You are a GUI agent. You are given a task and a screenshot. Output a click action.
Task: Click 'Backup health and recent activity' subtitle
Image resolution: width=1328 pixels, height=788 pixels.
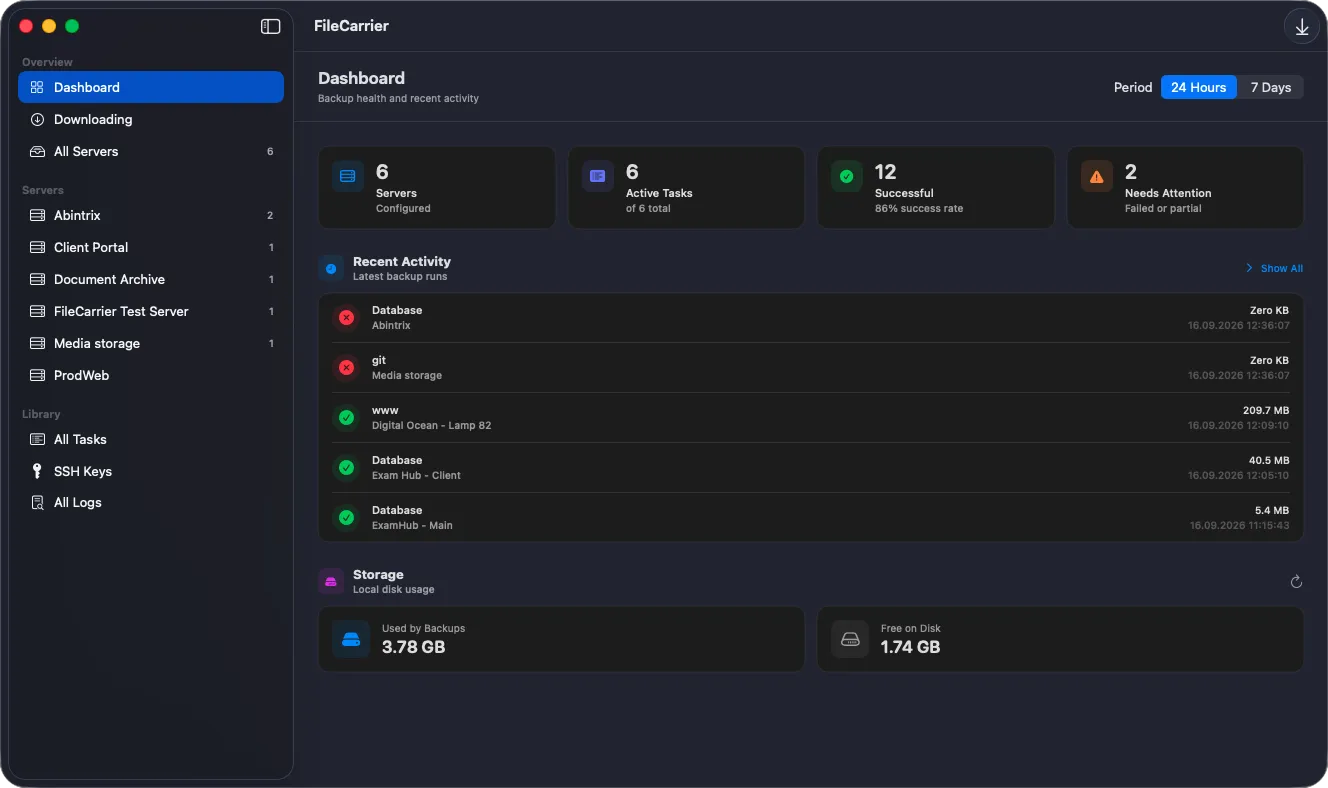[398, 98]
